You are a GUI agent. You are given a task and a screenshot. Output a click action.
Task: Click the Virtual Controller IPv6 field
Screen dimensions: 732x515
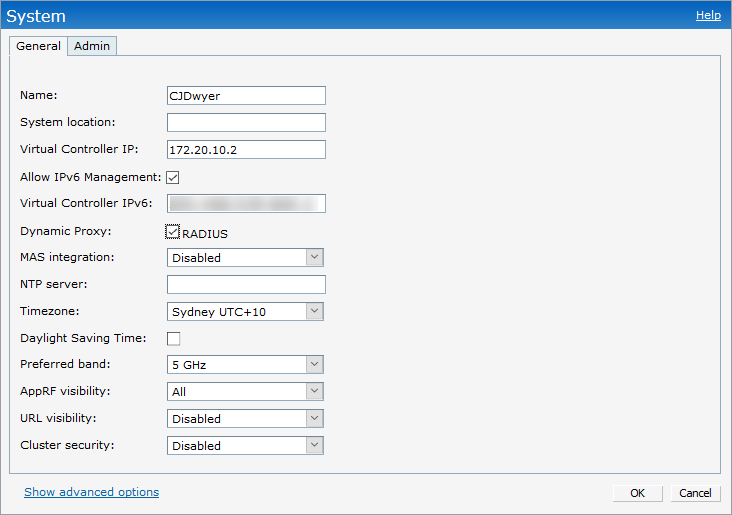246,204
